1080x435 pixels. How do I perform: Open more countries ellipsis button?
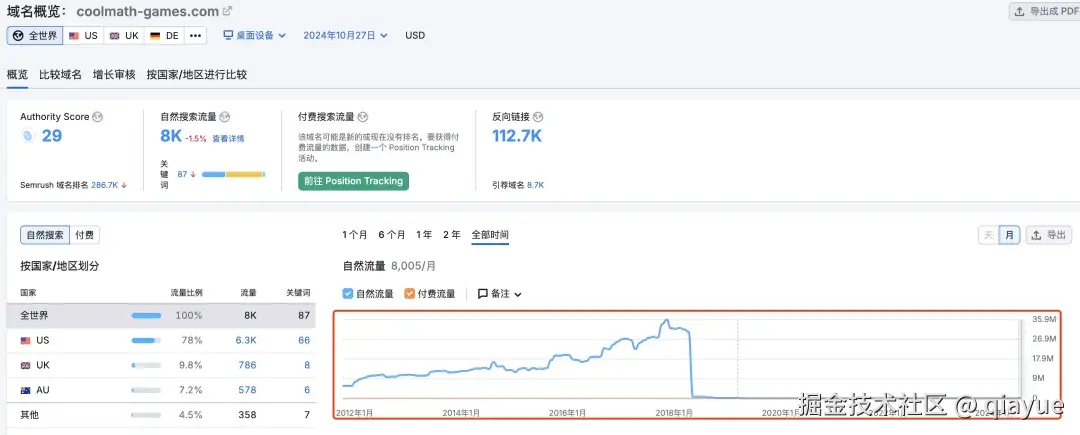(x=196, y=36)
